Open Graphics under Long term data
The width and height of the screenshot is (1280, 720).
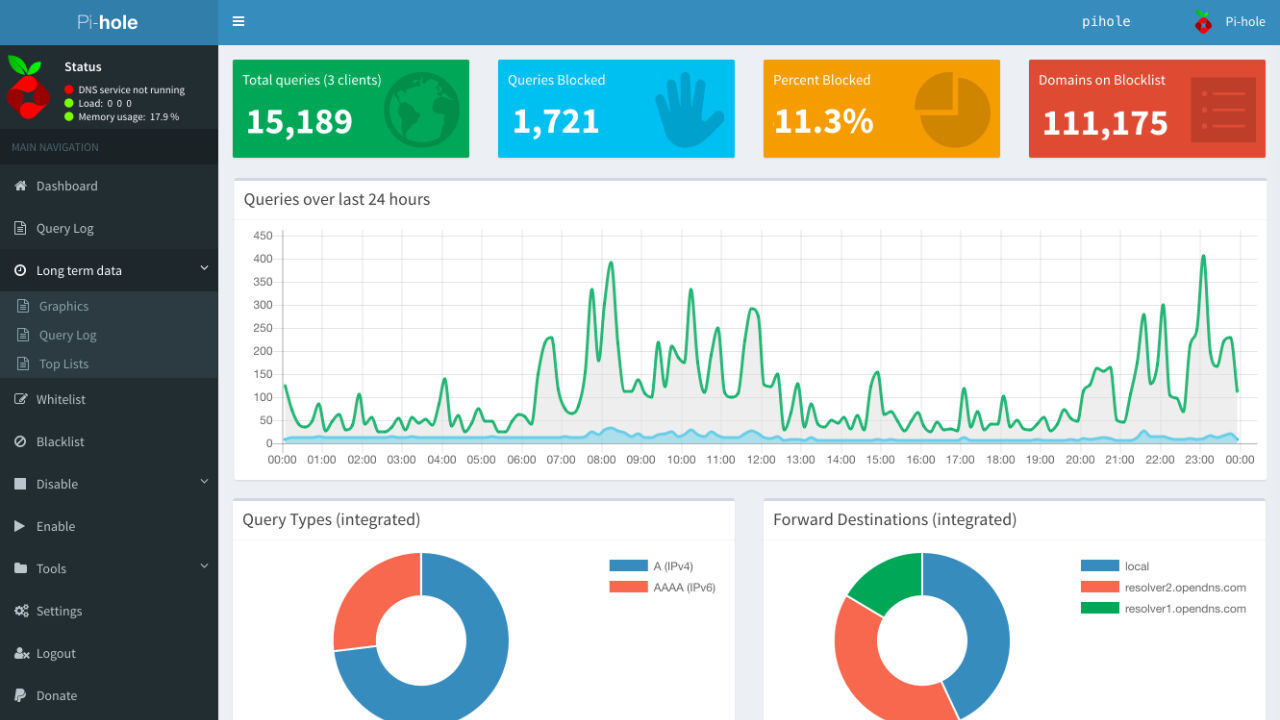click(64, 306)
